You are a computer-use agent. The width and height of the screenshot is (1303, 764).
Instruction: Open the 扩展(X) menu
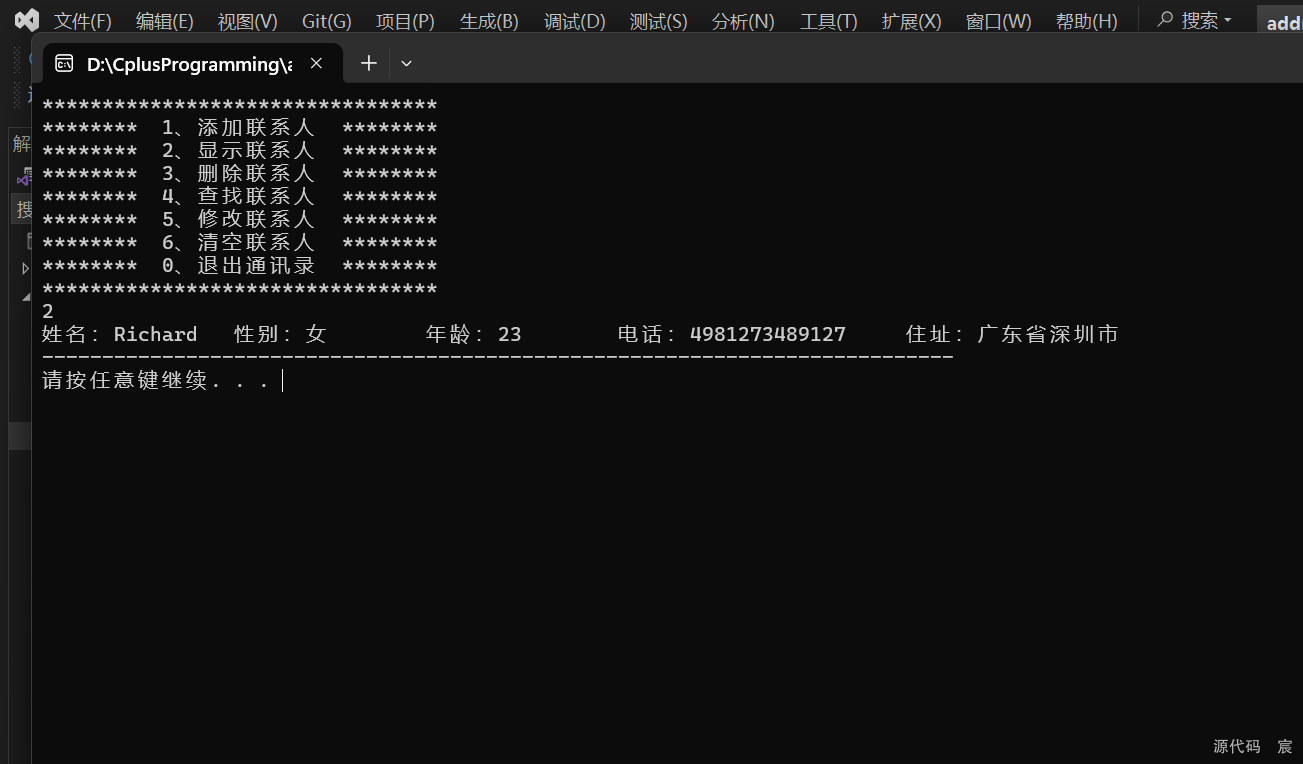click(x=911, y=21)
